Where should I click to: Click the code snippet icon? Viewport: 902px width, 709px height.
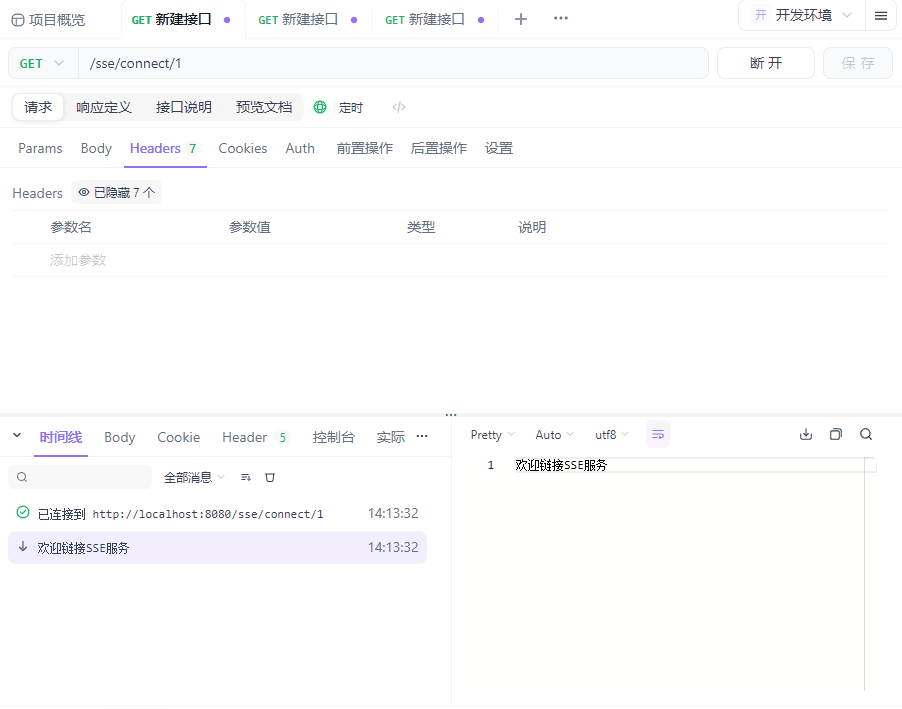[x=399, y=107]
